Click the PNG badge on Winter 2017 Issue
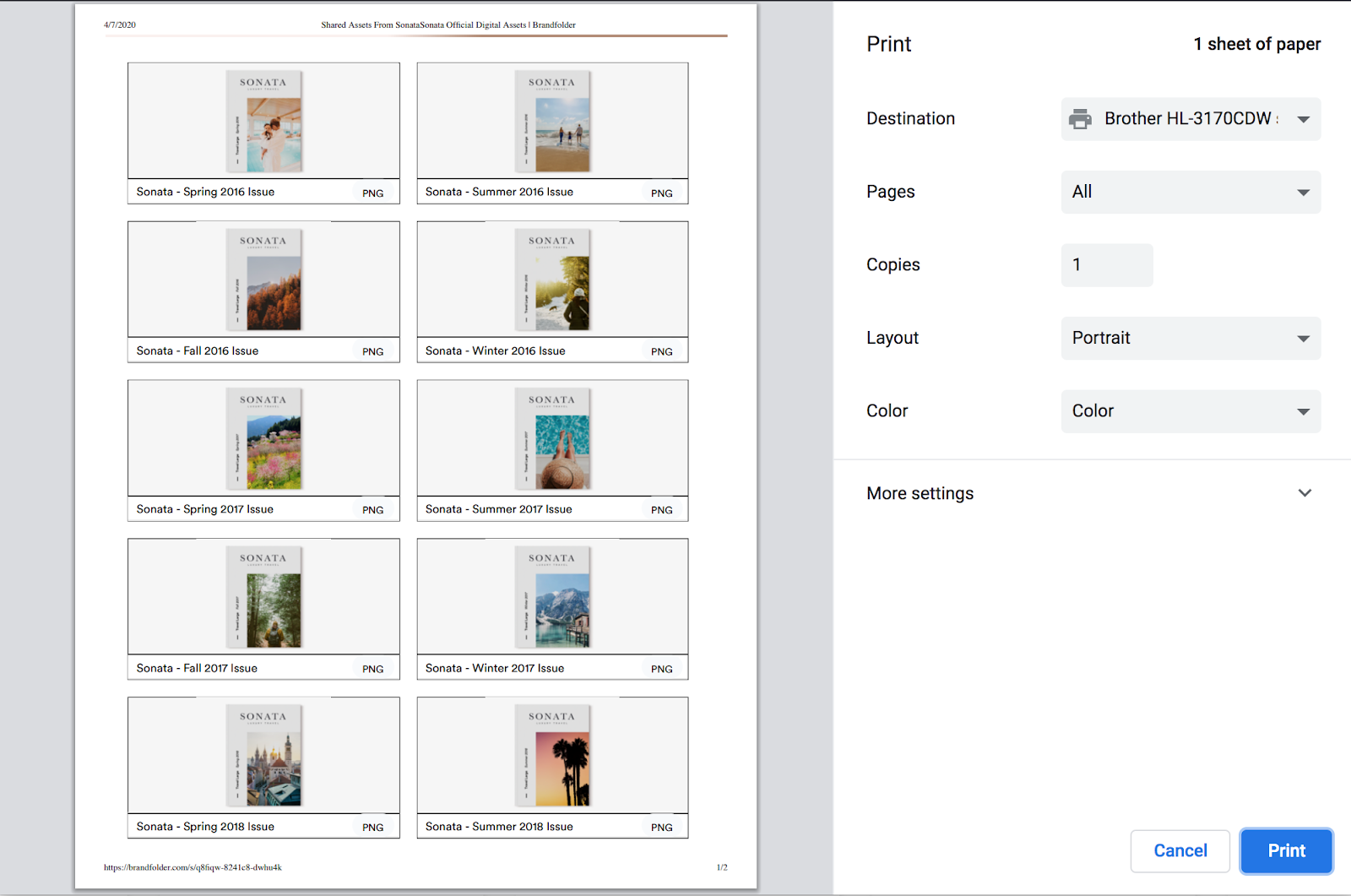Viewport: 1351px width, 896px height. click(x=662, y=669)
